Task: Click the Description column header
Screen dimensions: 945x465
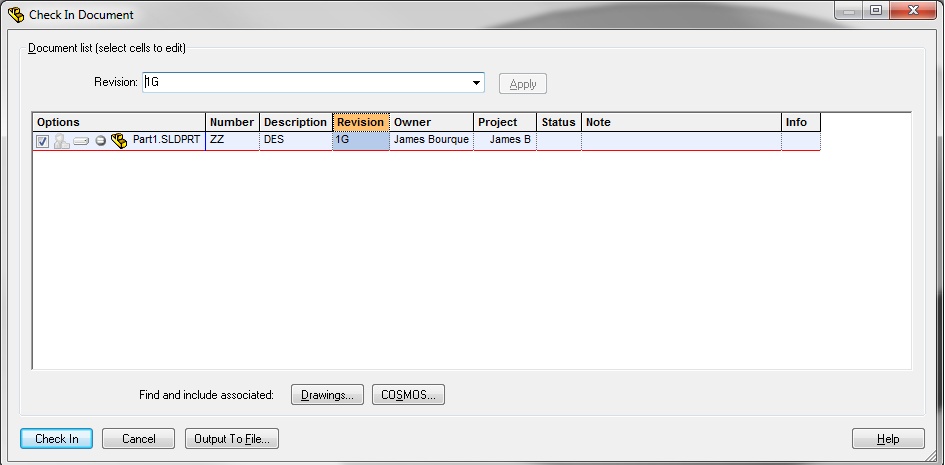Action: pyautogui.click(x=296, y=122)
